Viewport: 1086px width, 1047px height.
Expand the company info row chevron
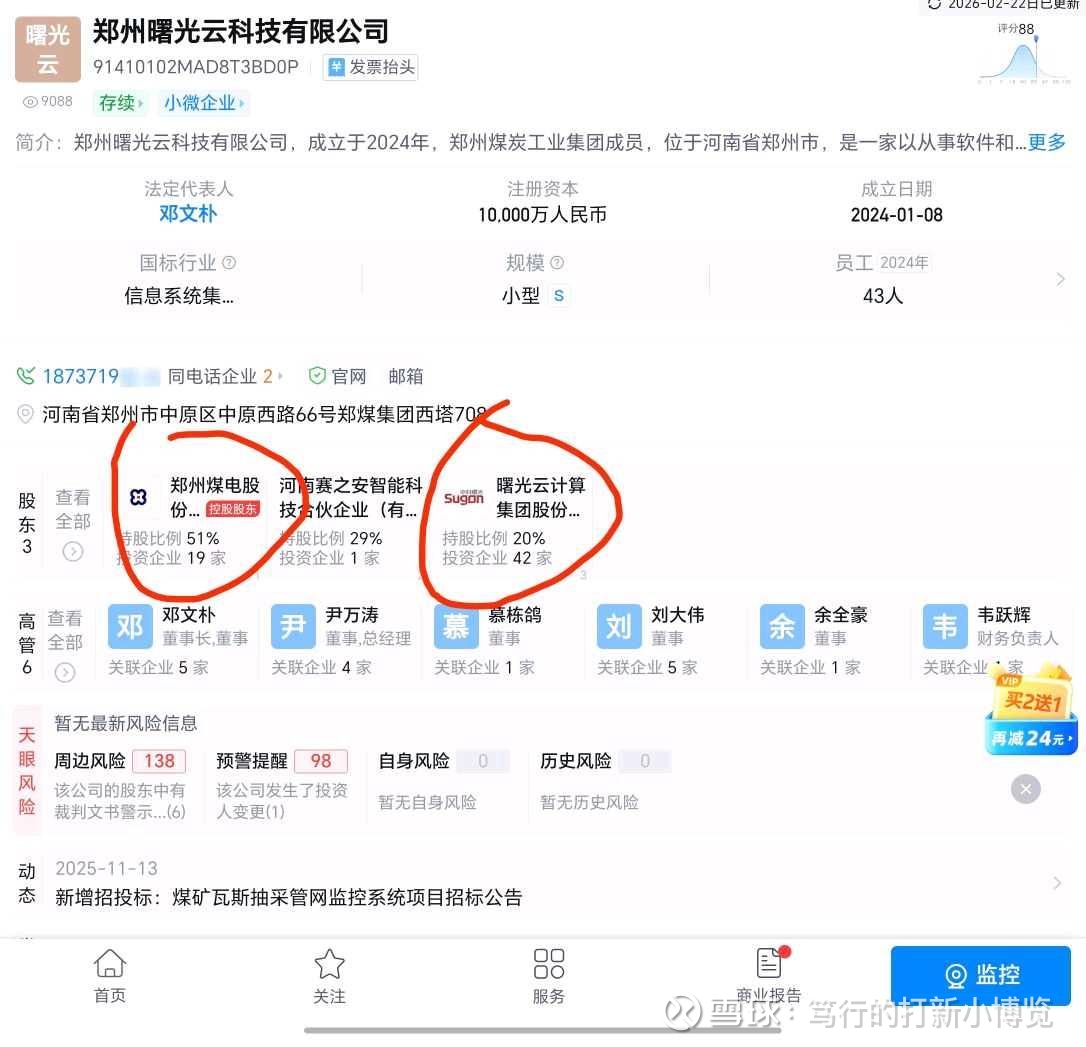tap(1060, 279)
